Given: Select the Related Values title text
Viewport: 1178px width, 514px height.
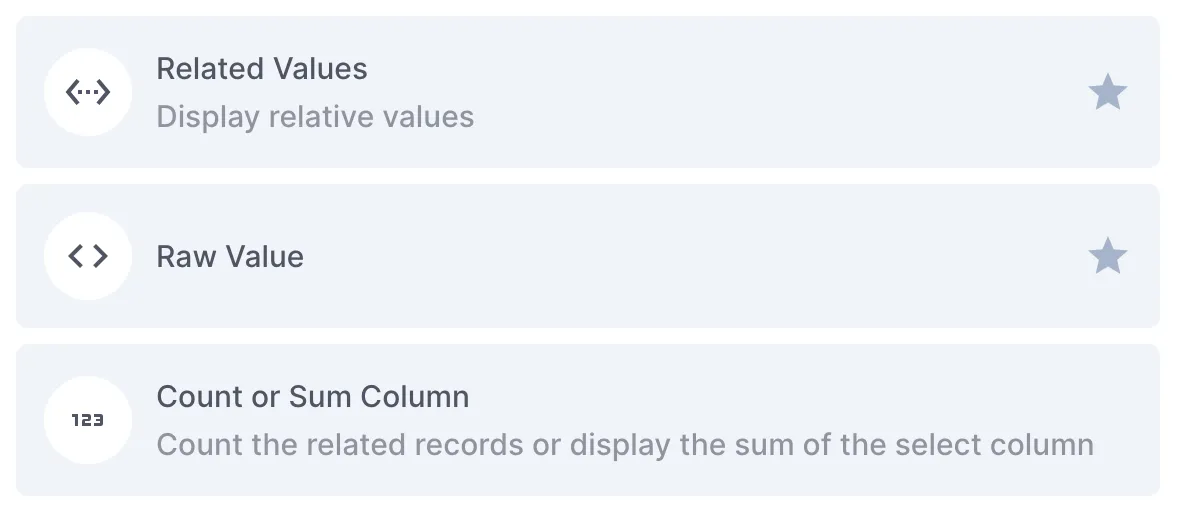Looking at the screenshot, I should [x=262, y=69].
